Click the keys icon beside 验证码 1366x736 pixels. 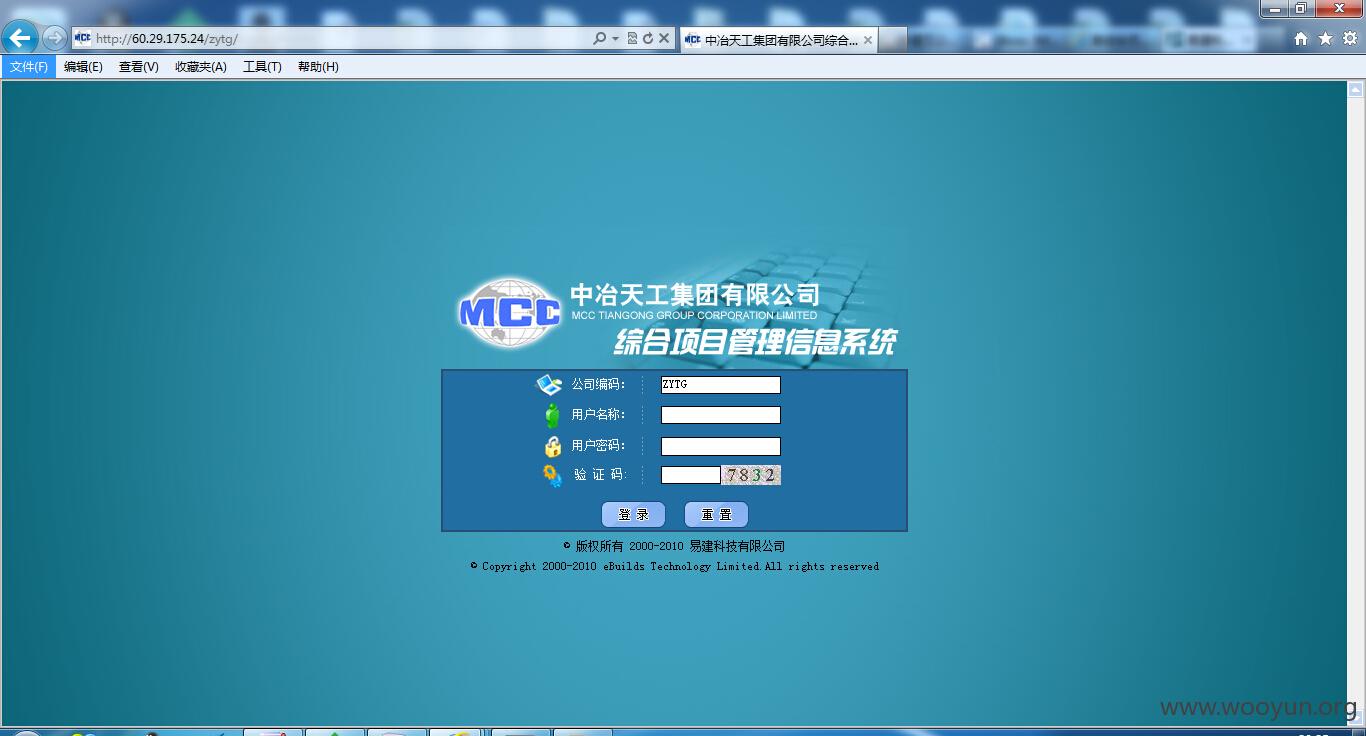(552, 476)
